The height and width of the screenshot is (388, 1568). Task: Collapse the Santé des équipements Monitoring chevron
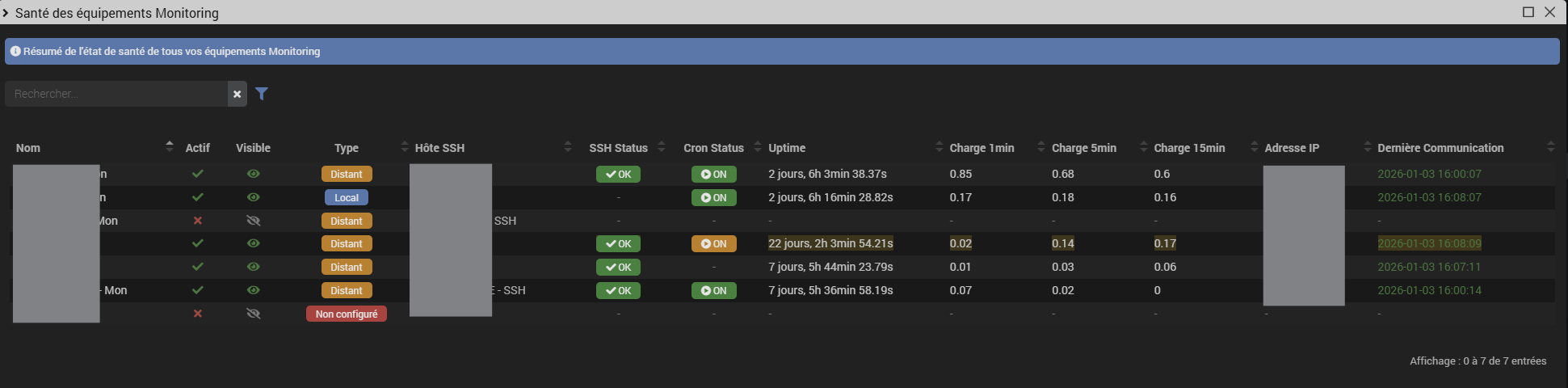(x=6, y=13)
